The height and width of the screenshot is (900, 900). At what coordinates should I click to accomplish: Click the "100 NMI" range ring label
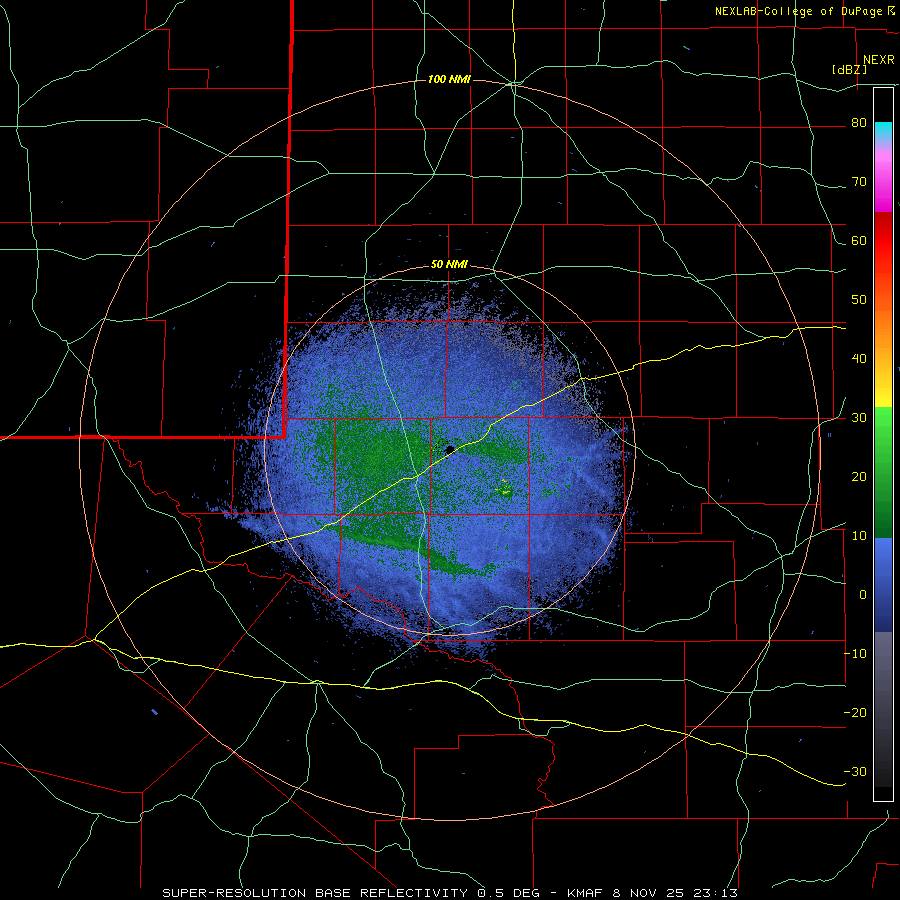coord(449,79)
